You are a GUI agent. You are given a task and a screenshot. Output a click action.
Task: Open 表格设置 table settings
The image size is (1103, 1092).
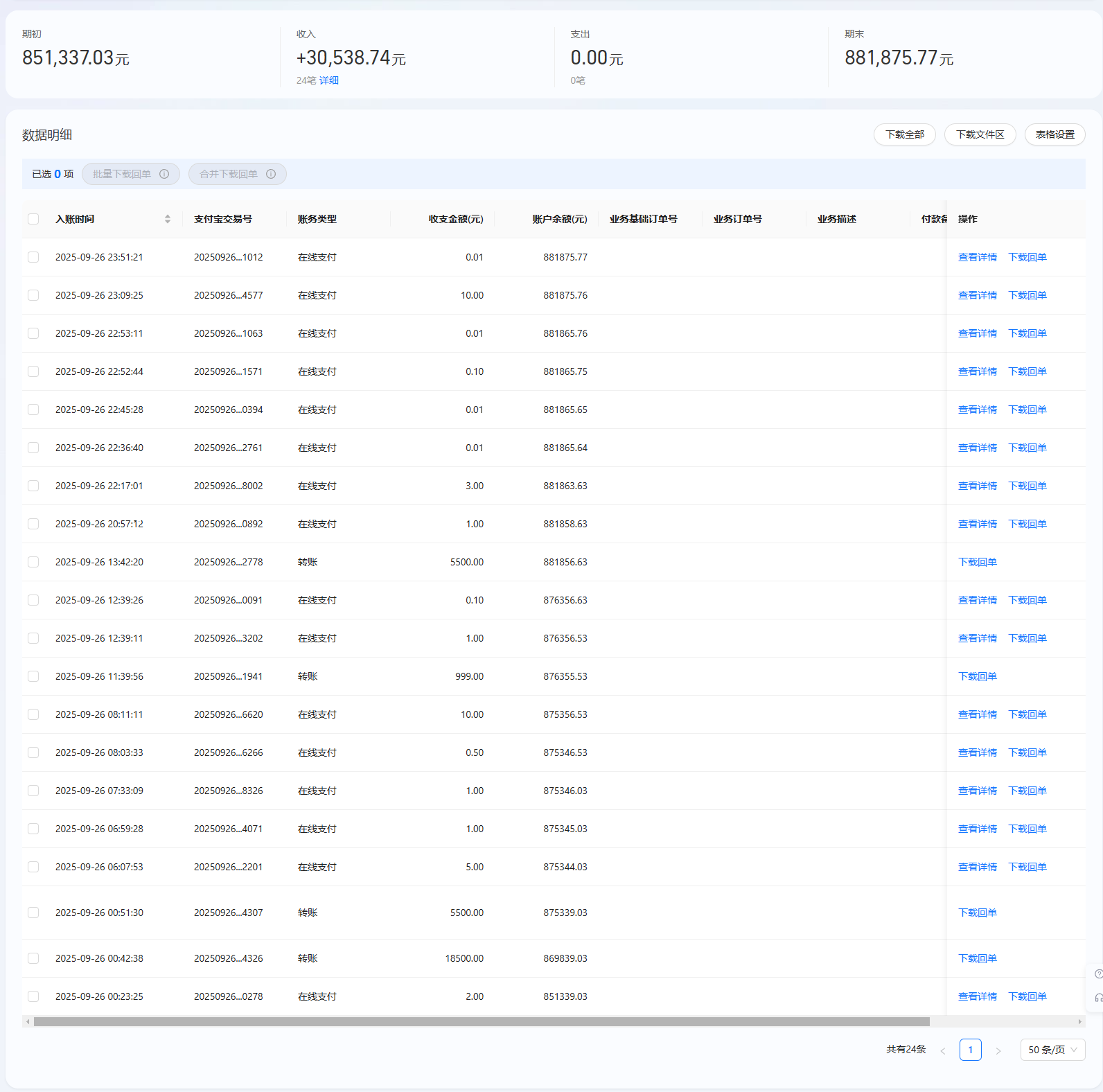(x=1055, y=134)
